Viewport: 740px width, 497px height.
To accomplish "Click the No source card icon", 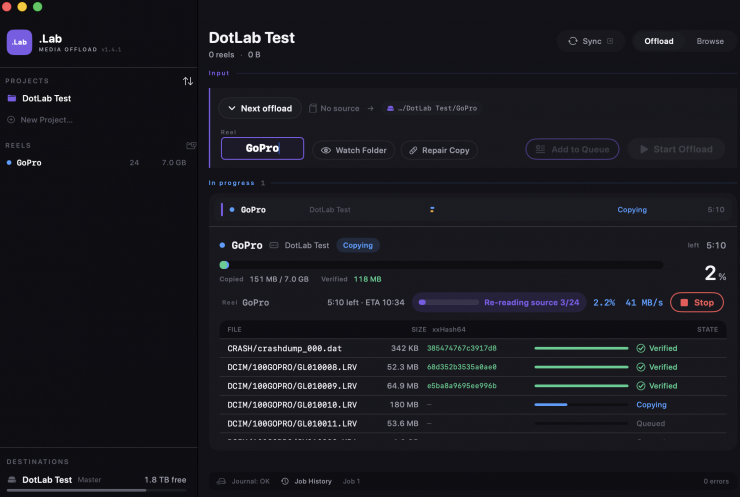I will 312,109.
